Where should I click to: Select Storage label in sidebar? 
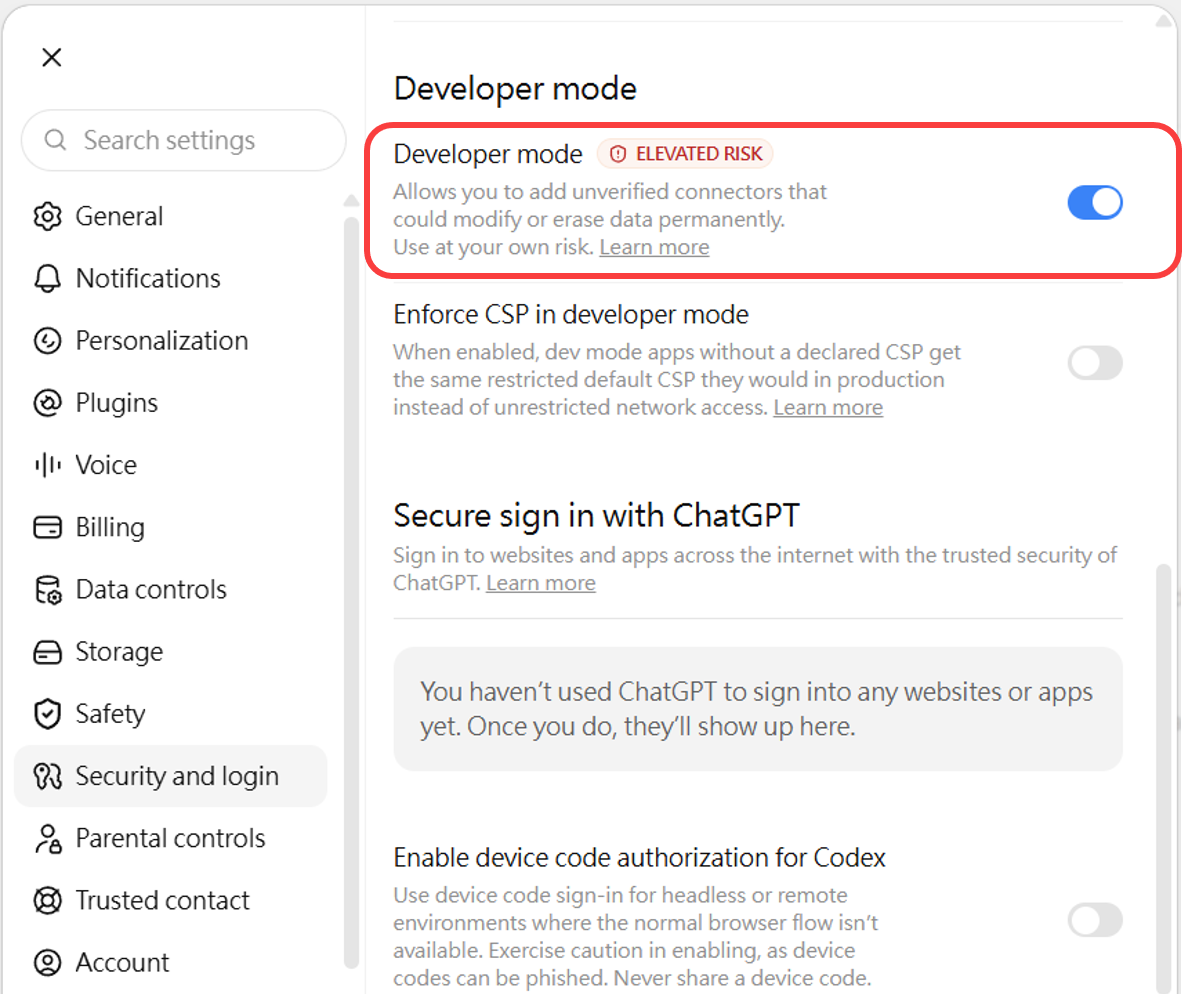point(119,652)
